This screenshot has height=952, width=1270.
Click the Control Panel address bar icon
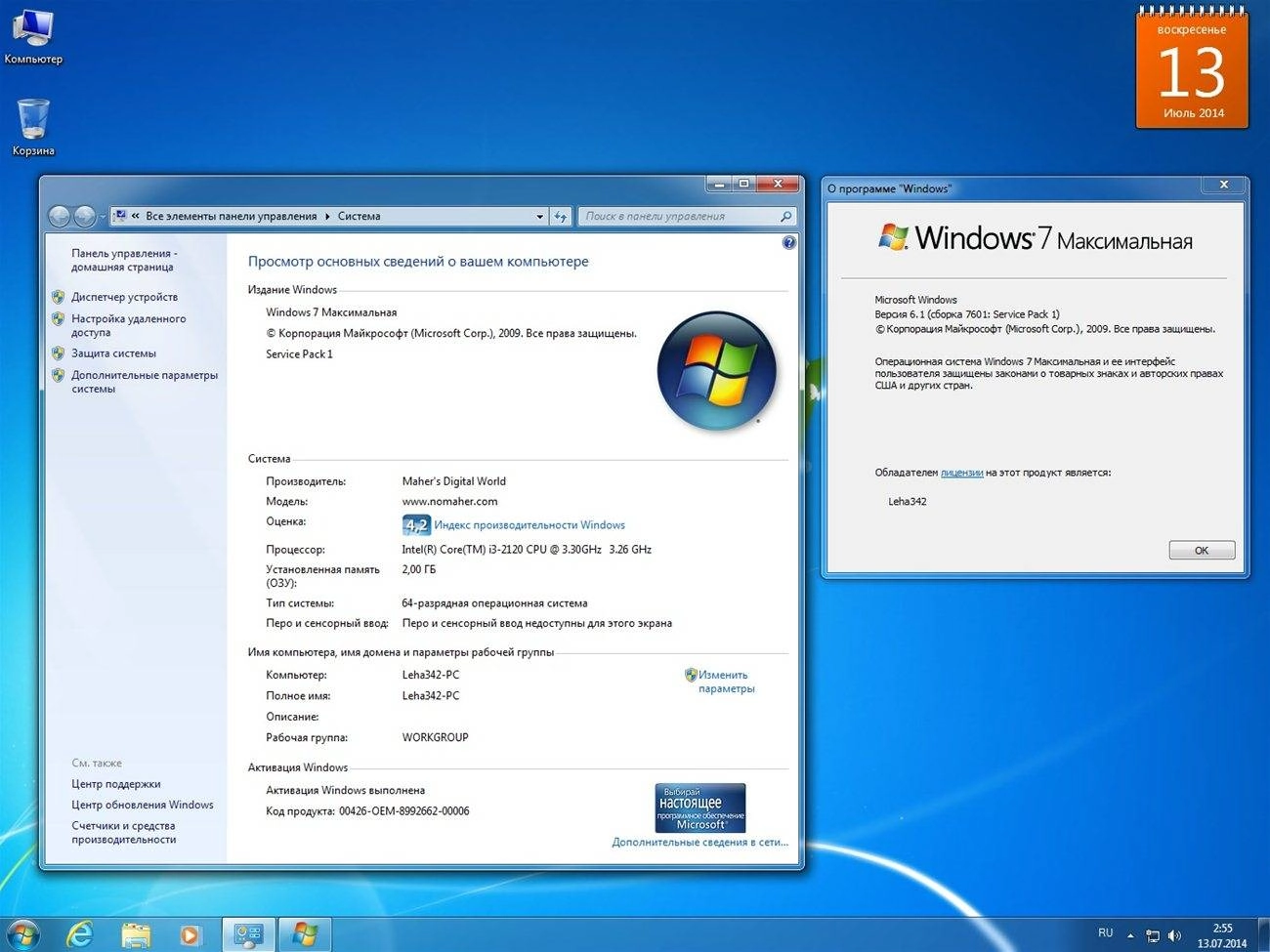(x=120, y=216)
